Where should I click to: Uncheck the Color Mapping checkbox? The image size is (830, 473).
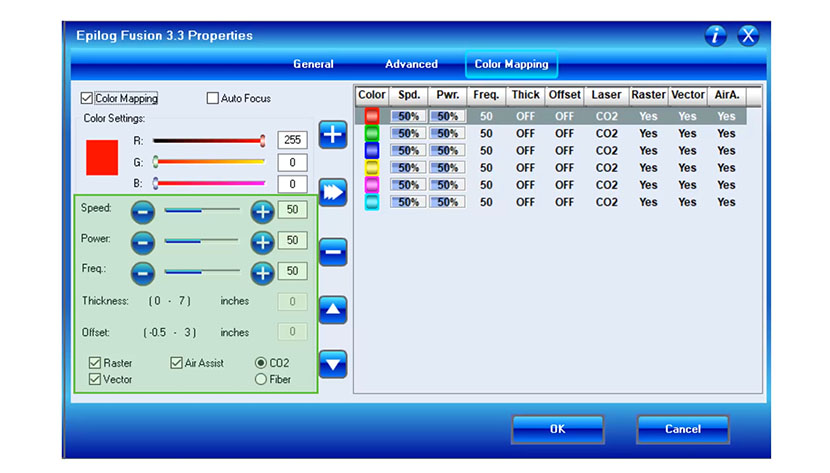point(87,99)
